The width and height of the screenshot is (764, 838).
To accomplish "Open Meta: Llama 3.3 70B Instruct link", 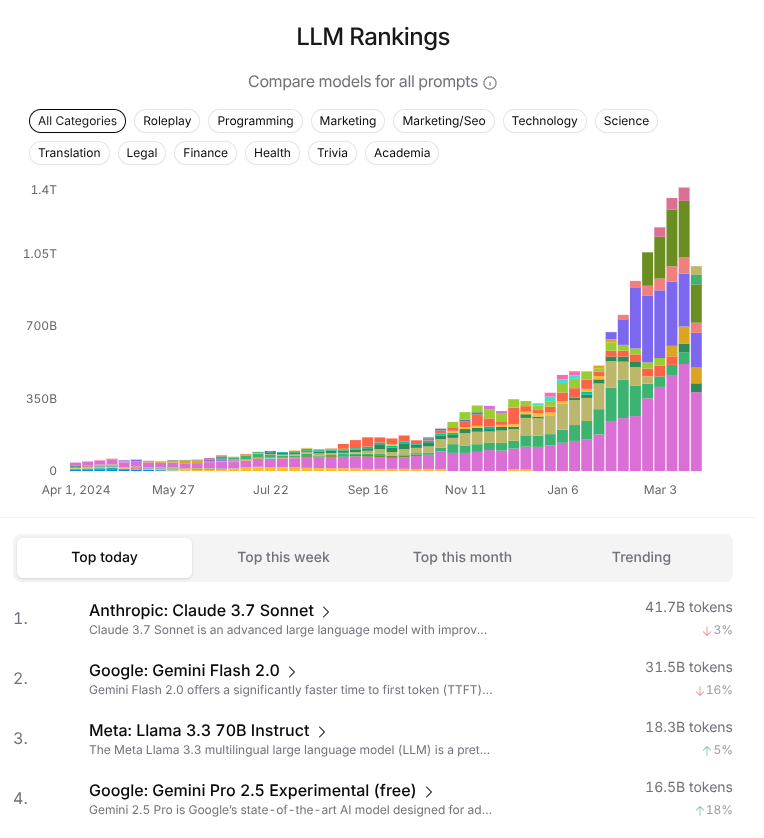I will pyautogui.click(x=199, y=730).
